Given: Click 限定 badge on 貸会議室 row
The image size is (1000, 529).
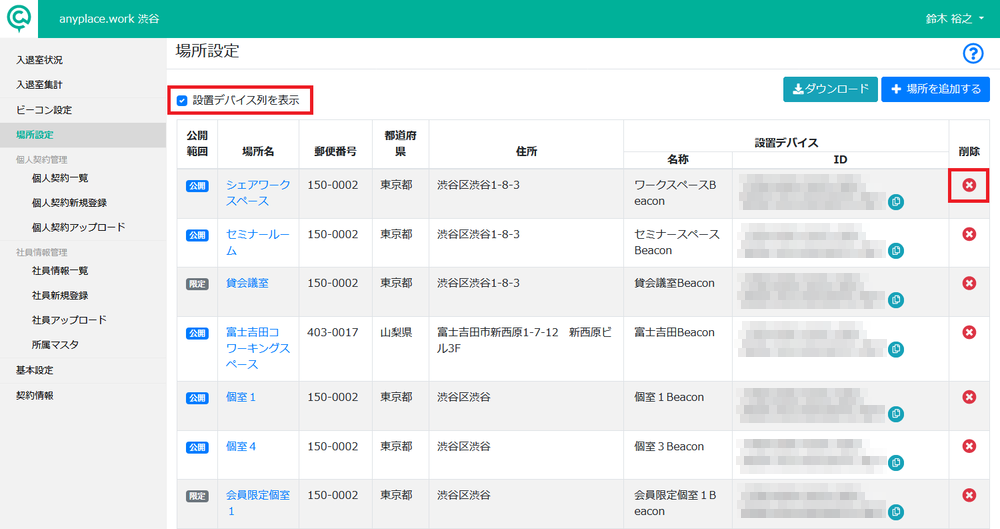Looking at the screenshot, I should tap(197, 284).
